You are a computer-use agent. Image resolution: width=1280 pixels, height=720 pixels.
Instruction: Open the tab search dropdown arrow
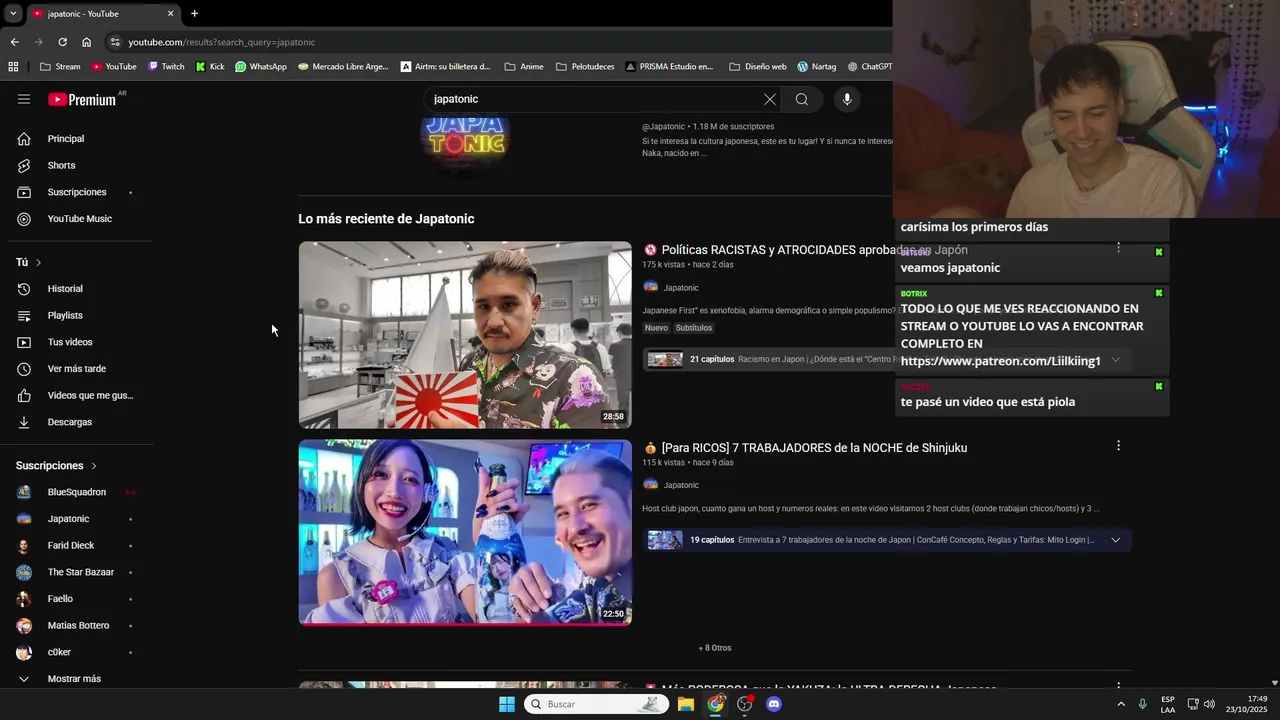coord(12,13)
